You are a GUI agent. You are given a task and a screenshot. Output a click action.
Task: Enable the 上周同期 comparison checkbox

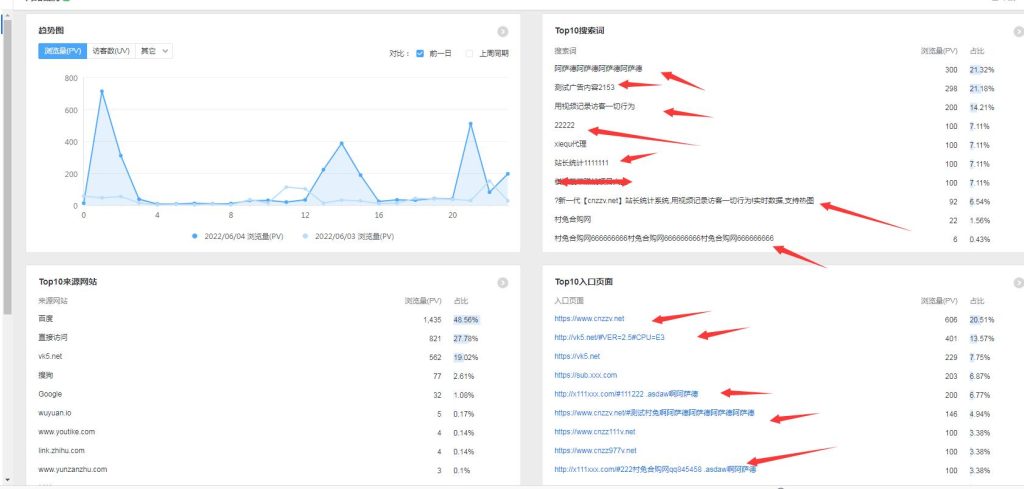[x=470, y=53]
